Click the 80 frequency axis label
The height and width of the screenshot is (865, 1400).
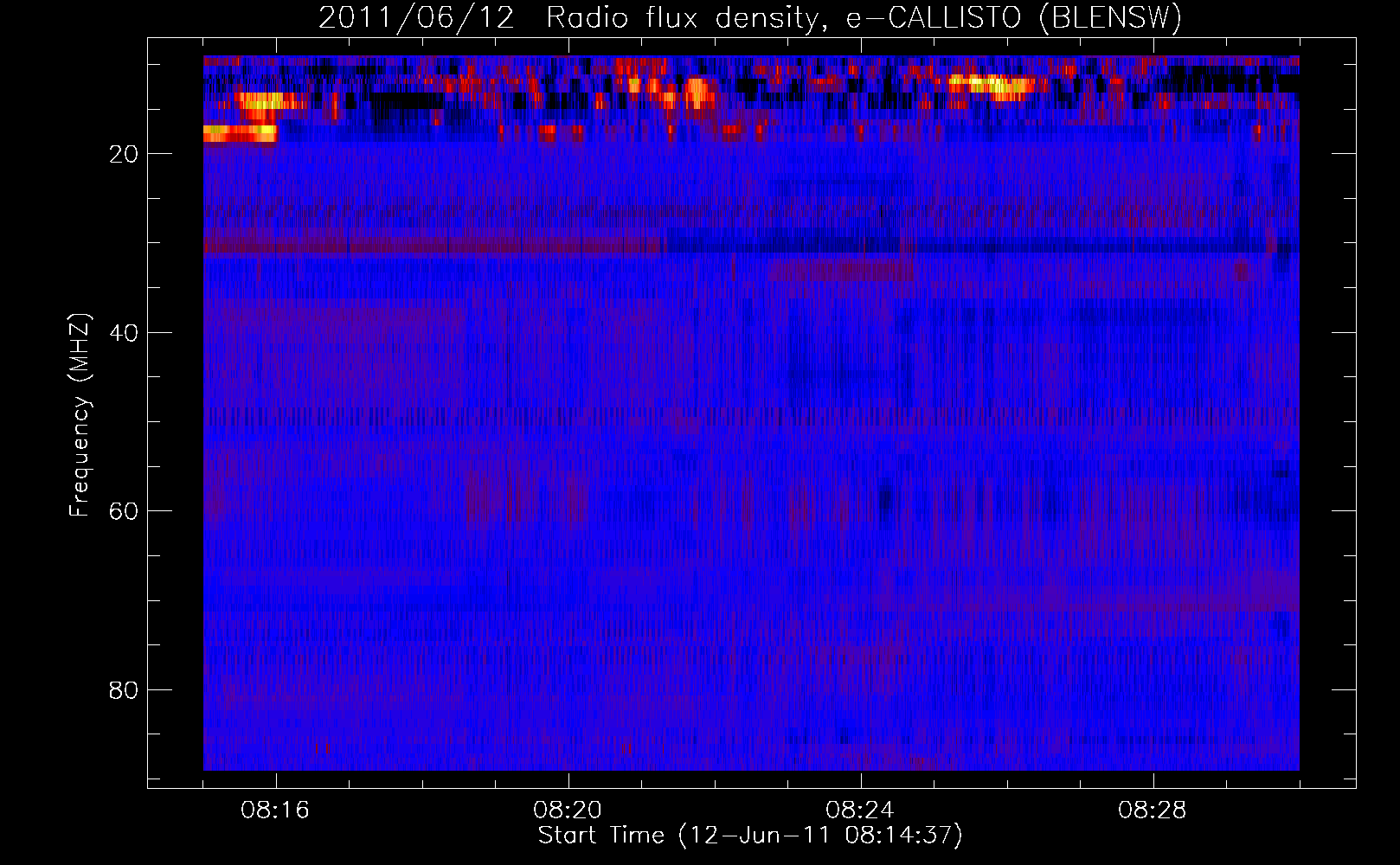[124, 690]
